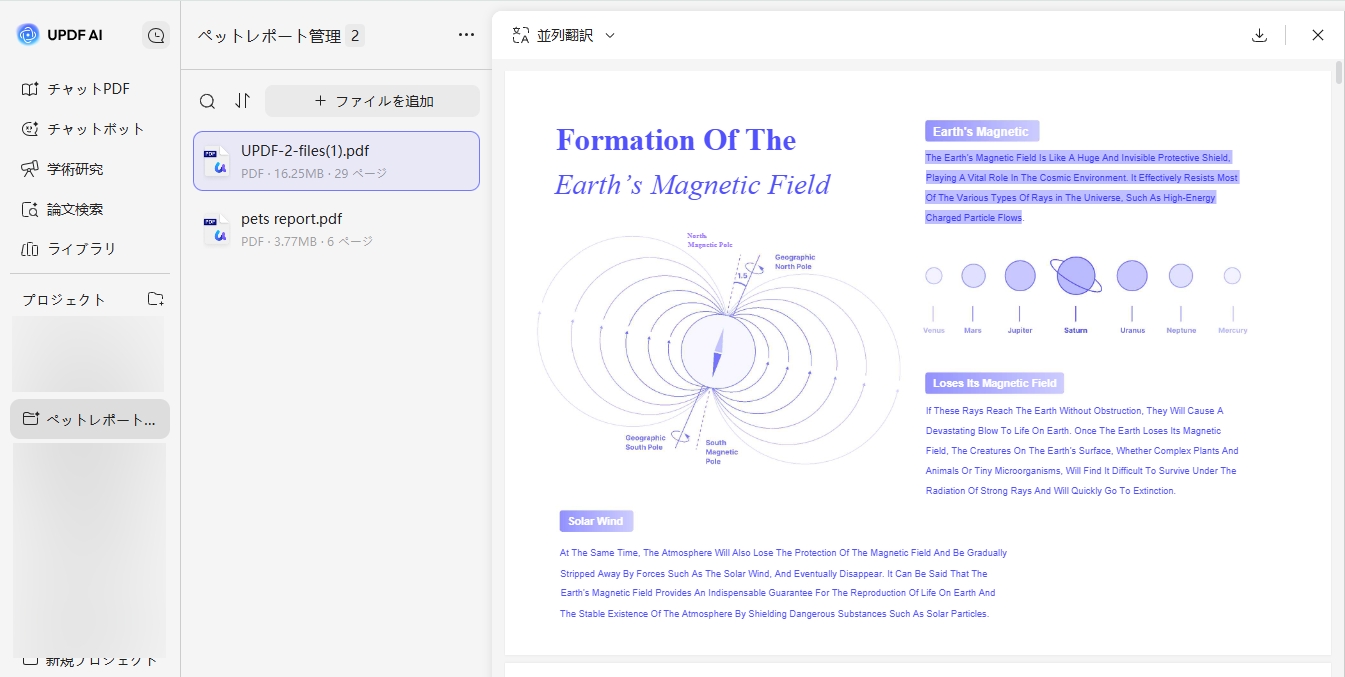Click the チャットボット icon

[x=30, y=129]
